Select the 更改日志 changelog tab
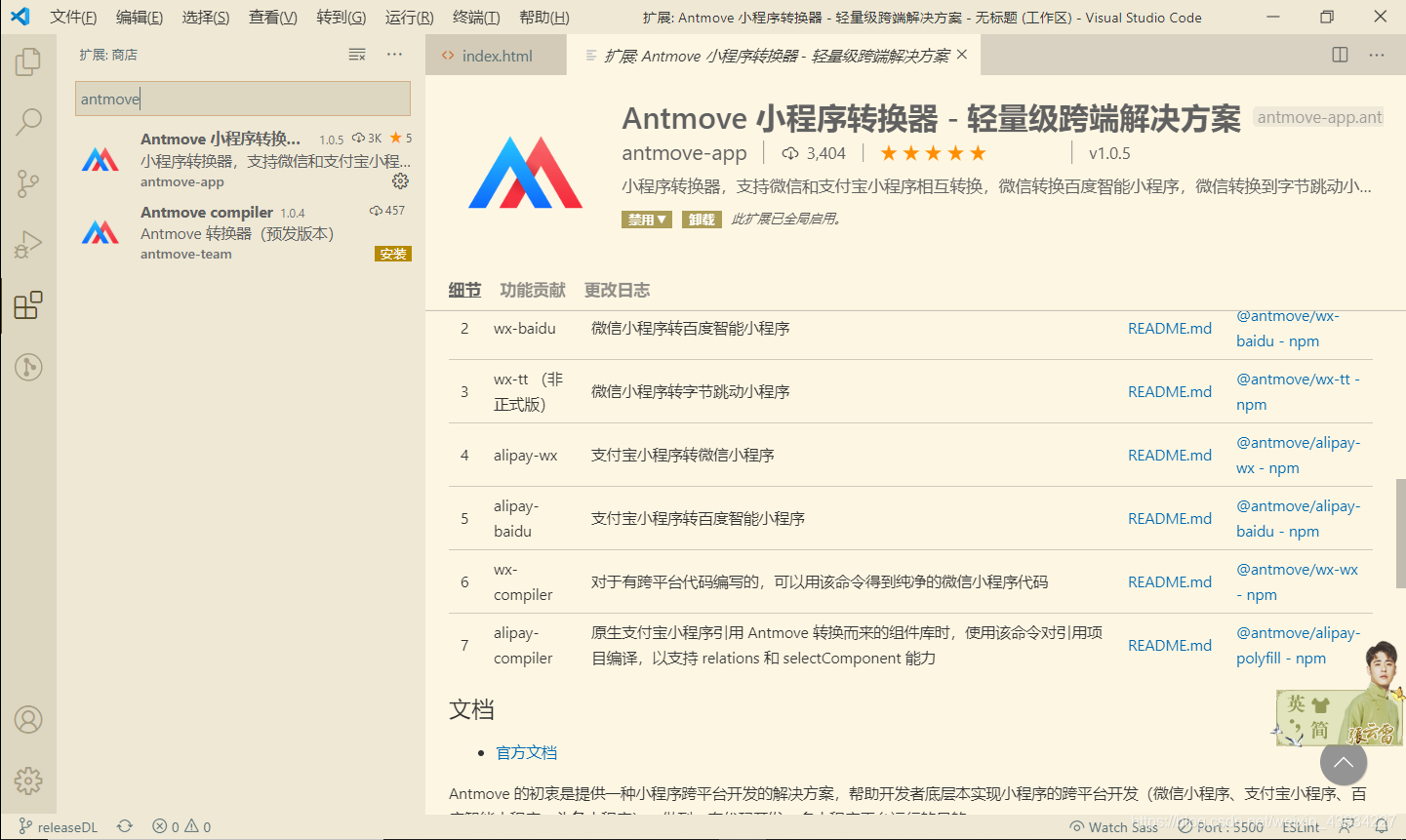This screenshot has width=1406, height=840. (617, 290)
